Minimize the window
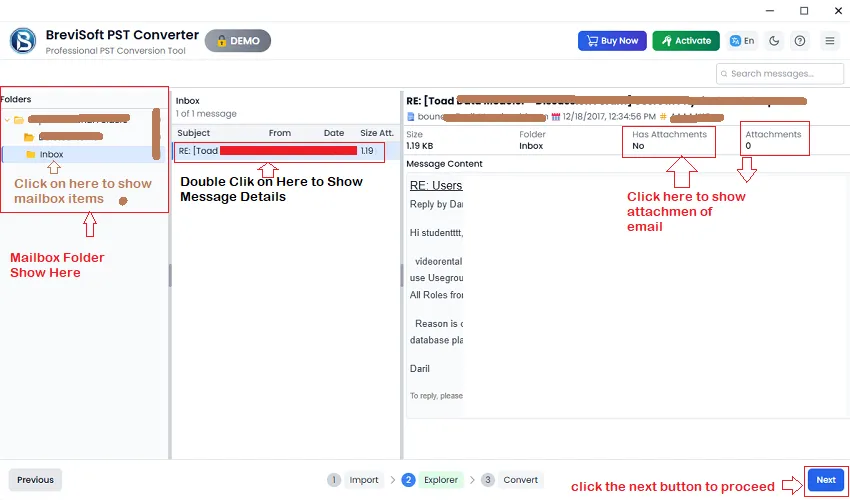Image resolution: width=850 pixels, height=500 pixels. [770, 11]
